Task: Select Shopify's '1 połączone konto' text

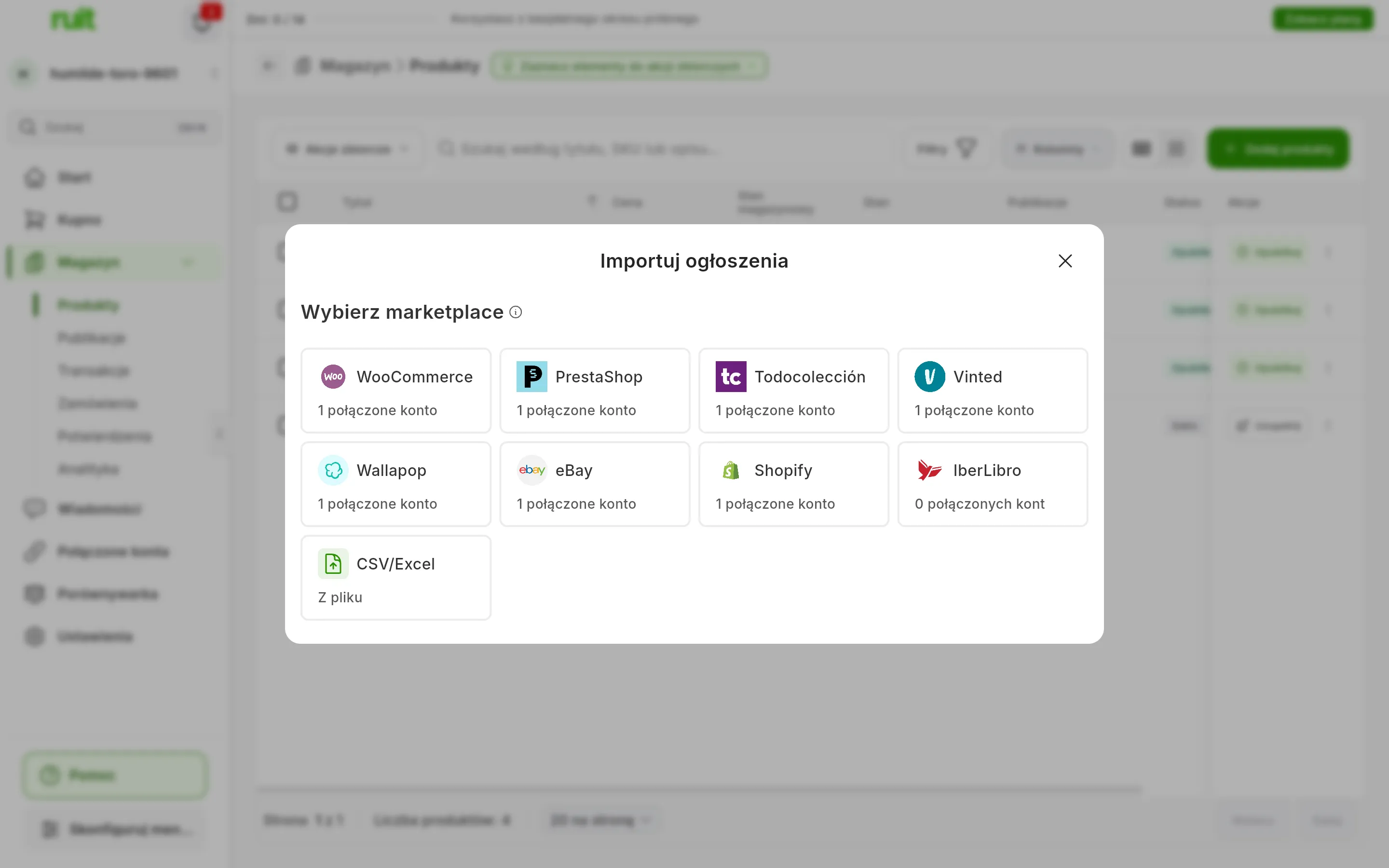Action: coord(775,504)
